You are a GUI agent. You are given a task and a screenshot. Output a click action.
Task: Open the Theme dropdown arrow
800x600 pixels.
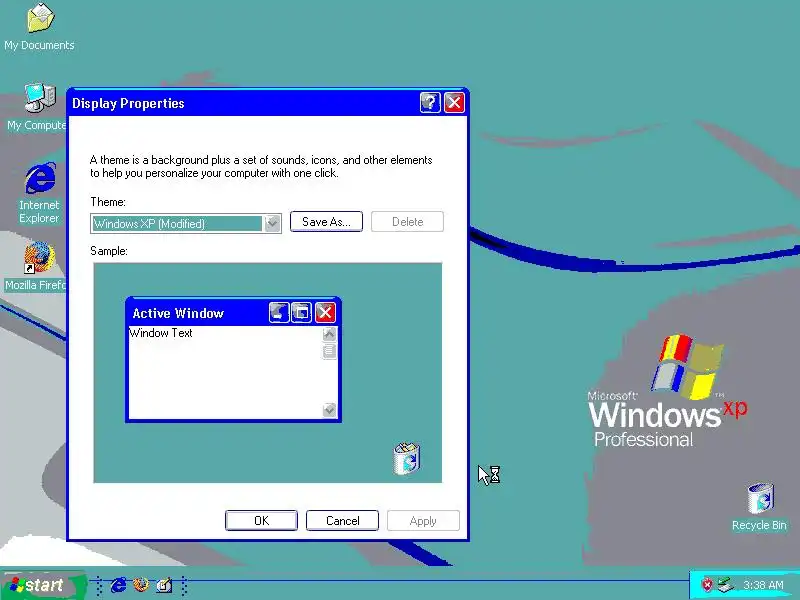click(x=272, y=223)
